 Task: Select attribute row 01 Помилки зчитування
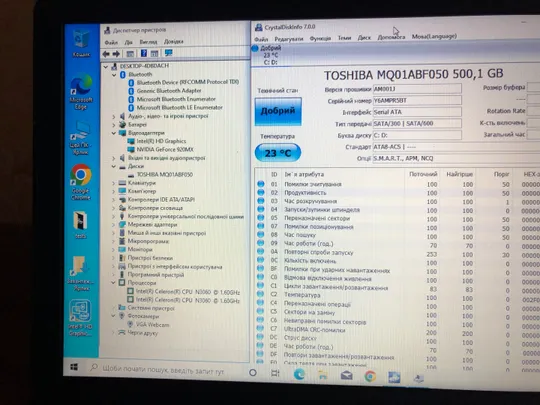click(x=398, y=184)
